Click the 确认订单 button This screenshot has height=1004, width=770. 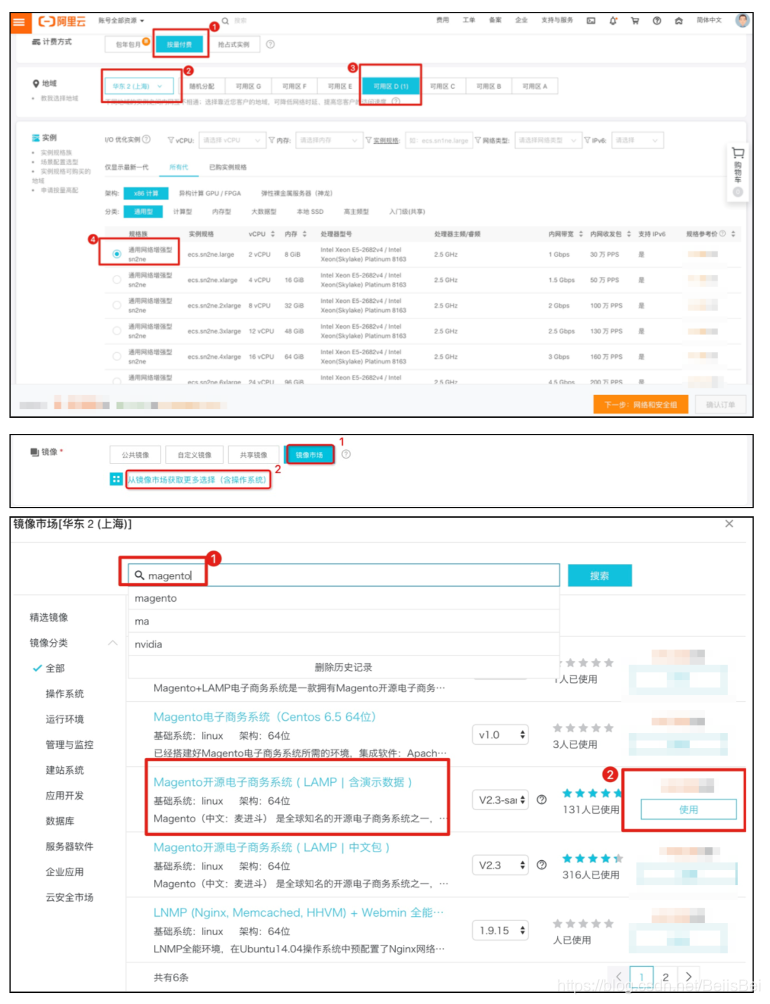[720, 405]
